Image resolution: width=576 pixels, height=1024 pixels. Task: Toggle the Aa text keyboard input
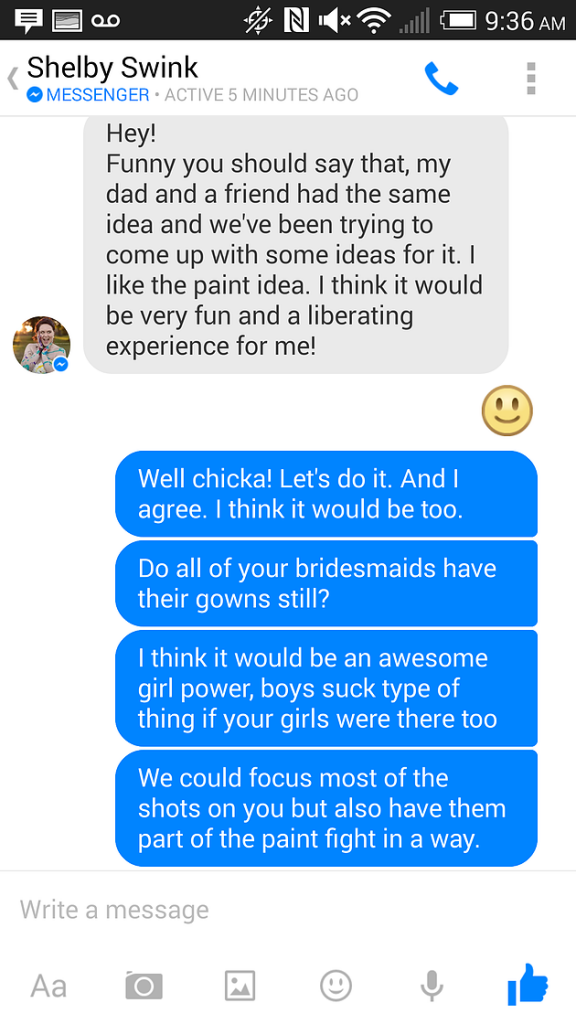(x=48, y=985)
